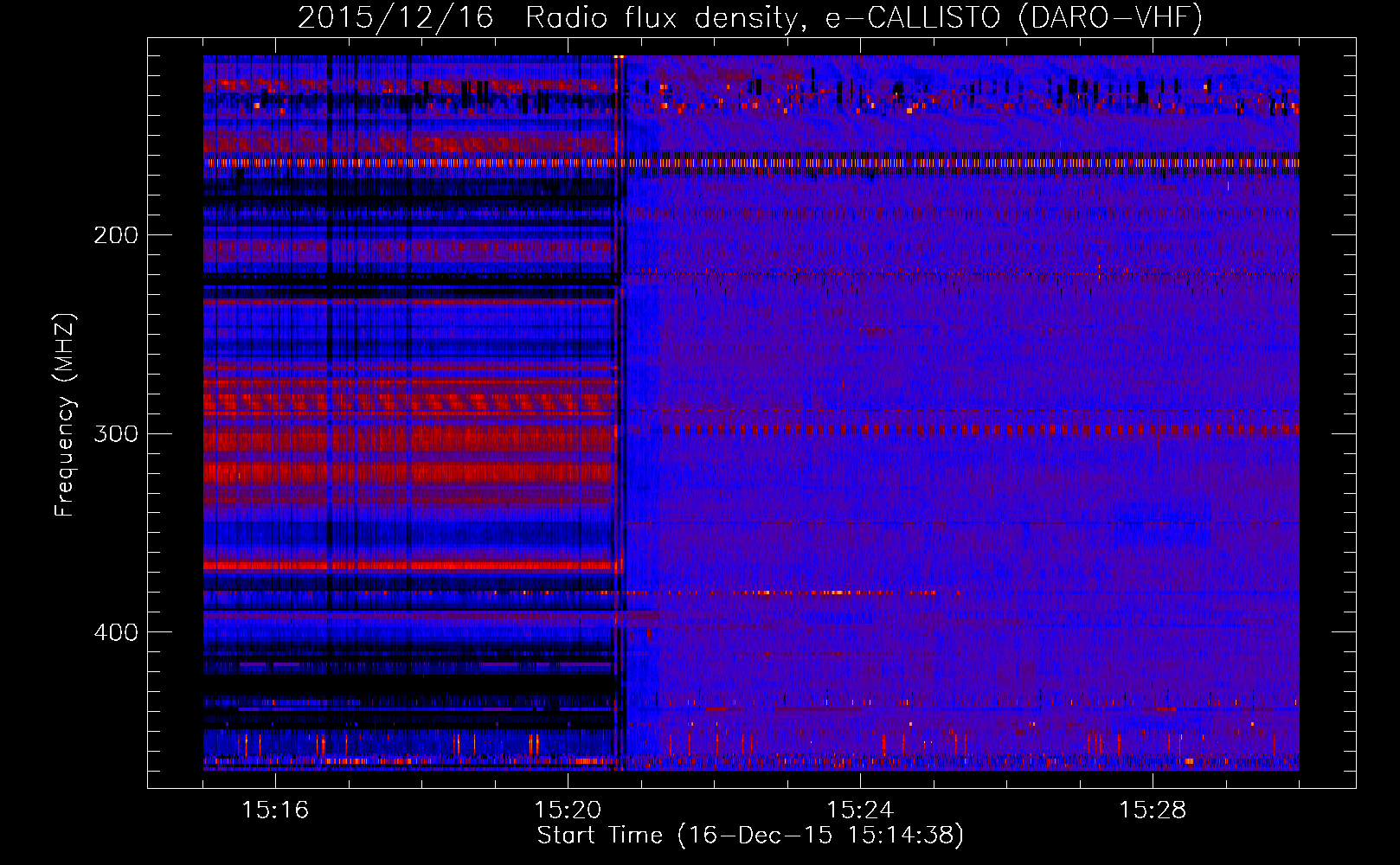Click the "300" frequency tick label
Screen dimensions: 1400x865
(115, 433)
